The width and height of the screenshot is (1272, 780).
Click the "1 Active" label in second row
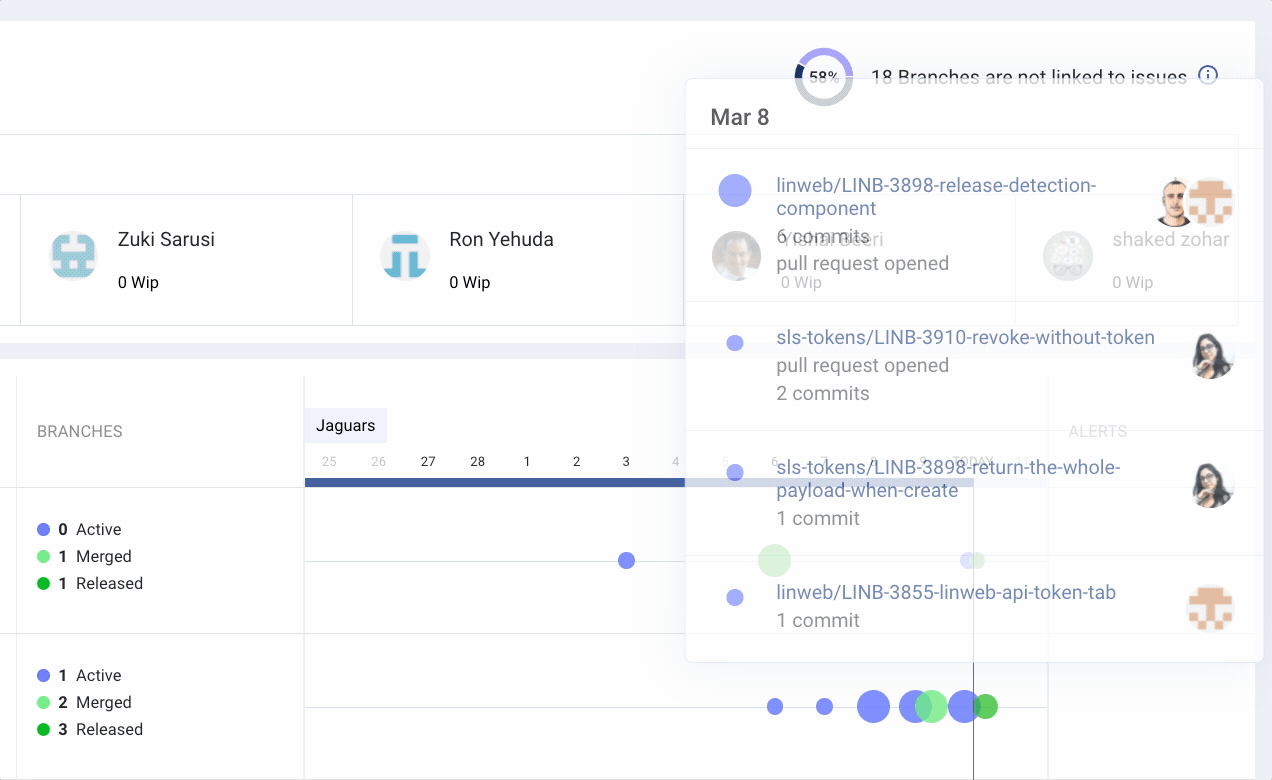(90, 675)
